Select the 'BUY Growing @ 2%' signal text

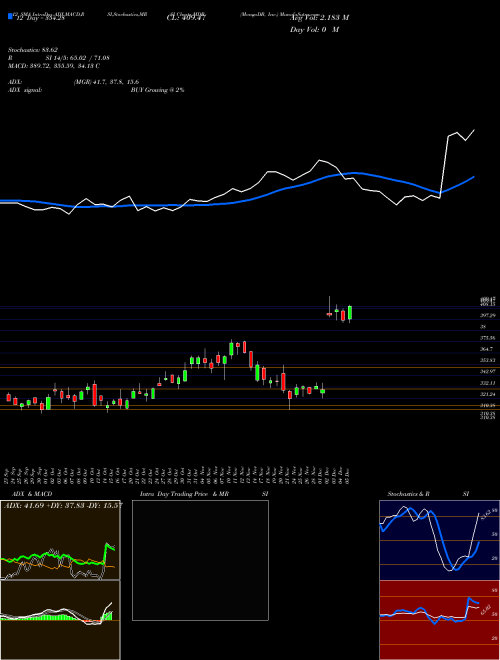click(157, 90)
